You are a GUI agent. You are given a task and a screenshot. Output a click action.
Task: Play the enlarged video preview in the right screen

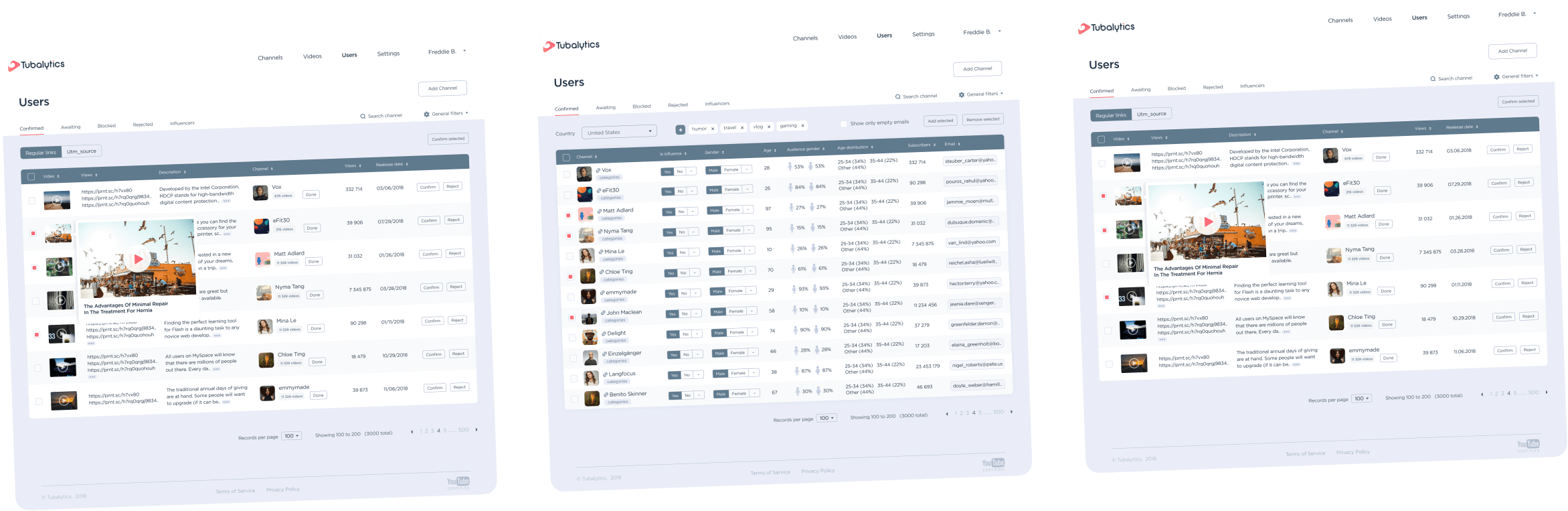(1209, 222)
